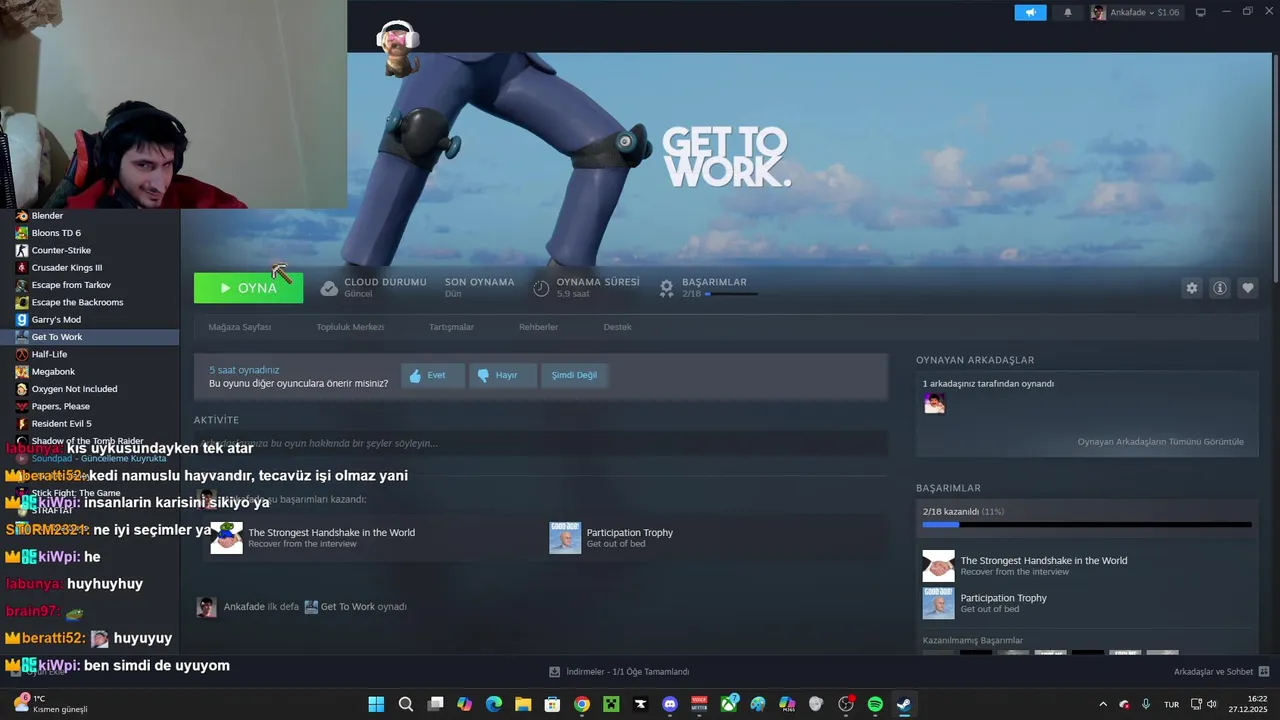This screenshot has width=1280, height=720.
Task: Open File Explorer from taskbar
Action: (x=523, y=704)
